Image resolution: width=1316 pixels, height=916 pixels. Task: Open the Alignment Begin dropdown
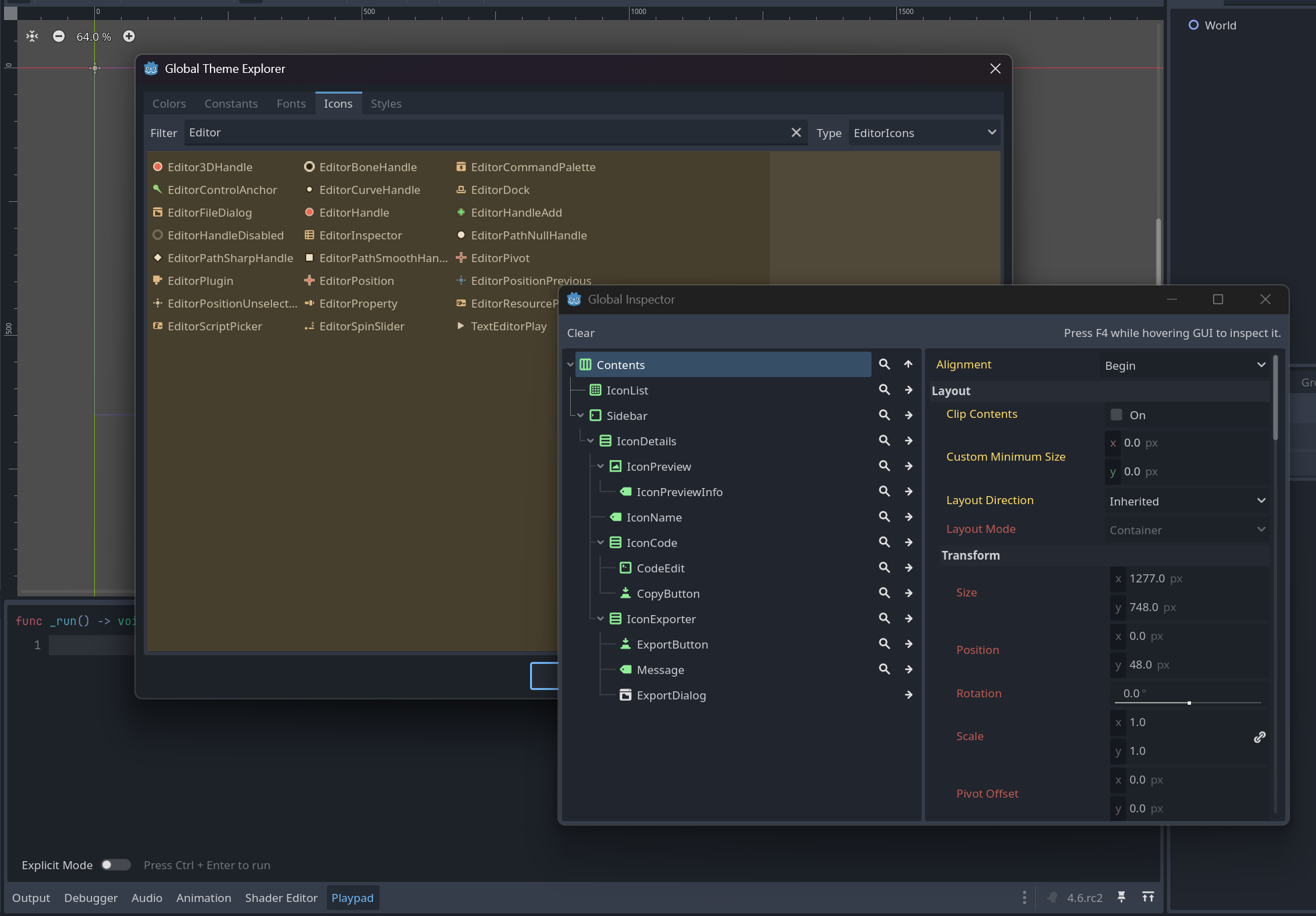(1184, 365)
